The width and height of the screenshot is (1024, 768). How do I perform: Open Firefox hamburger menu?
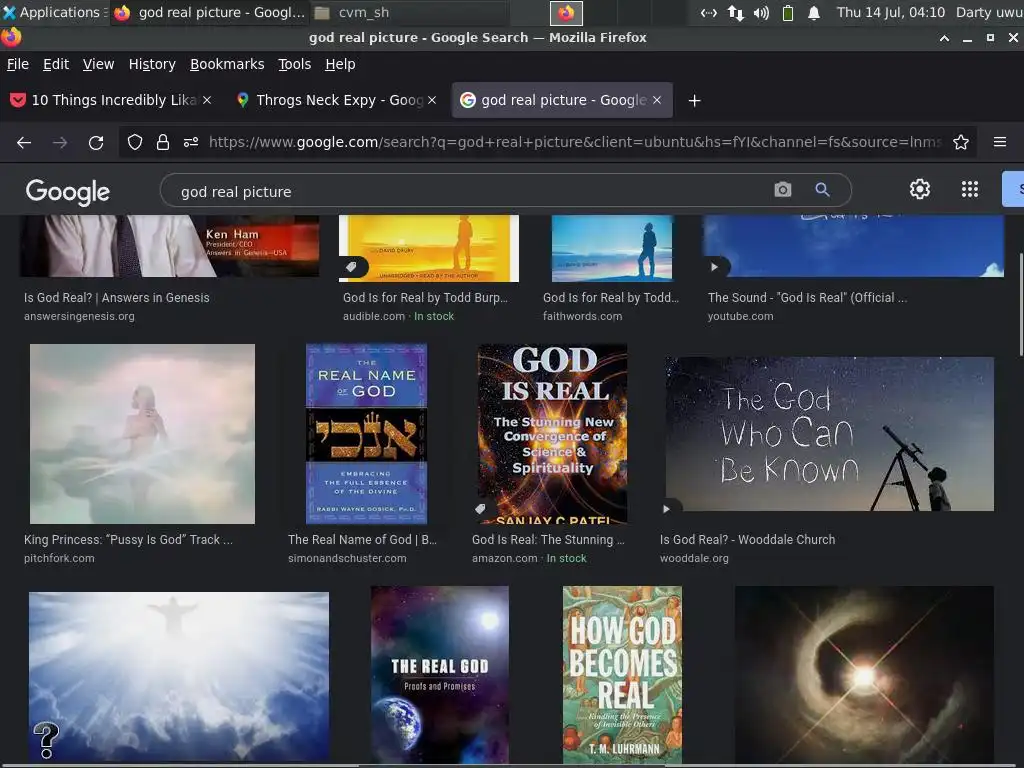coord(1000,142)
